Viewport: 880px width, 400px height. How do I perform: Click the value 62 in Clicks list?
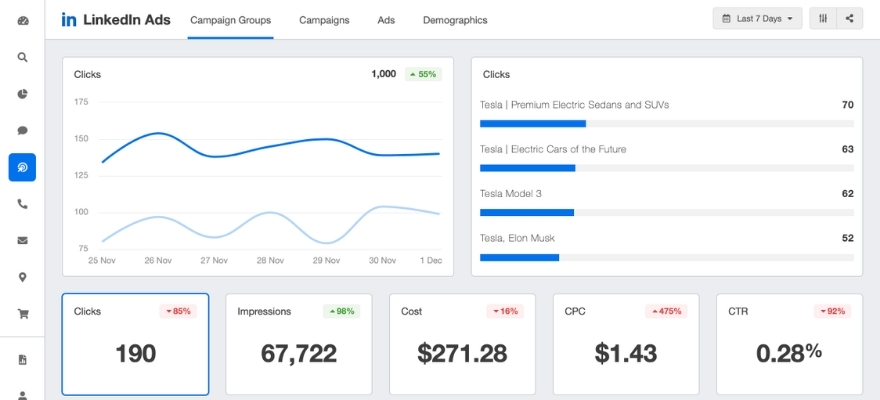click(x=847, y=194)
